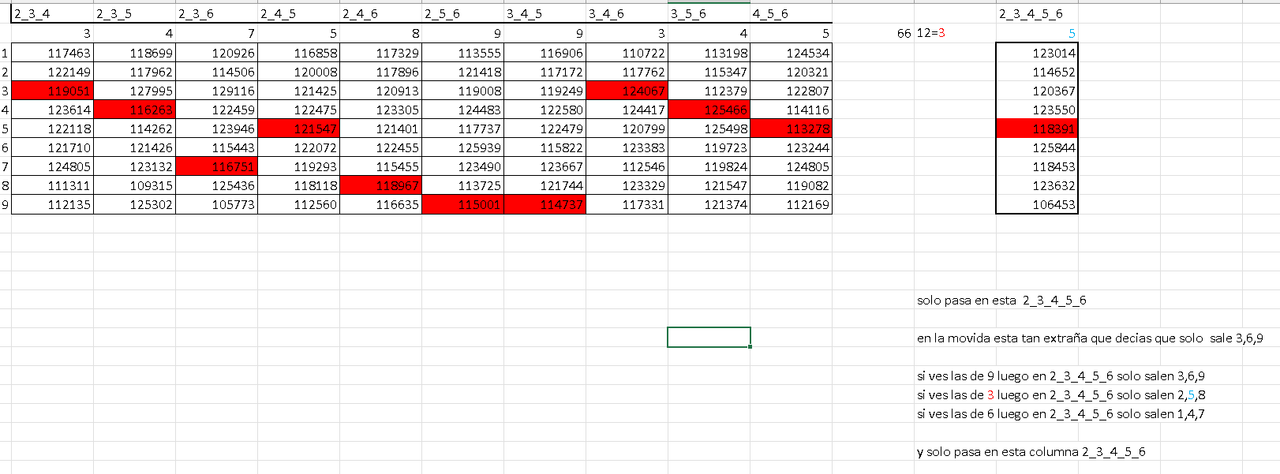Select cell with value 112169
Screen dimensions: 1280x474
point(791,204)
